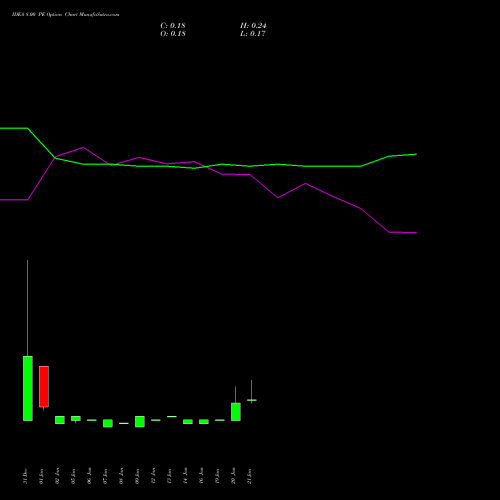The image size is (500, 500).
Task: Click the '16 Jan' date axis label
Action: tap(202, 476)
